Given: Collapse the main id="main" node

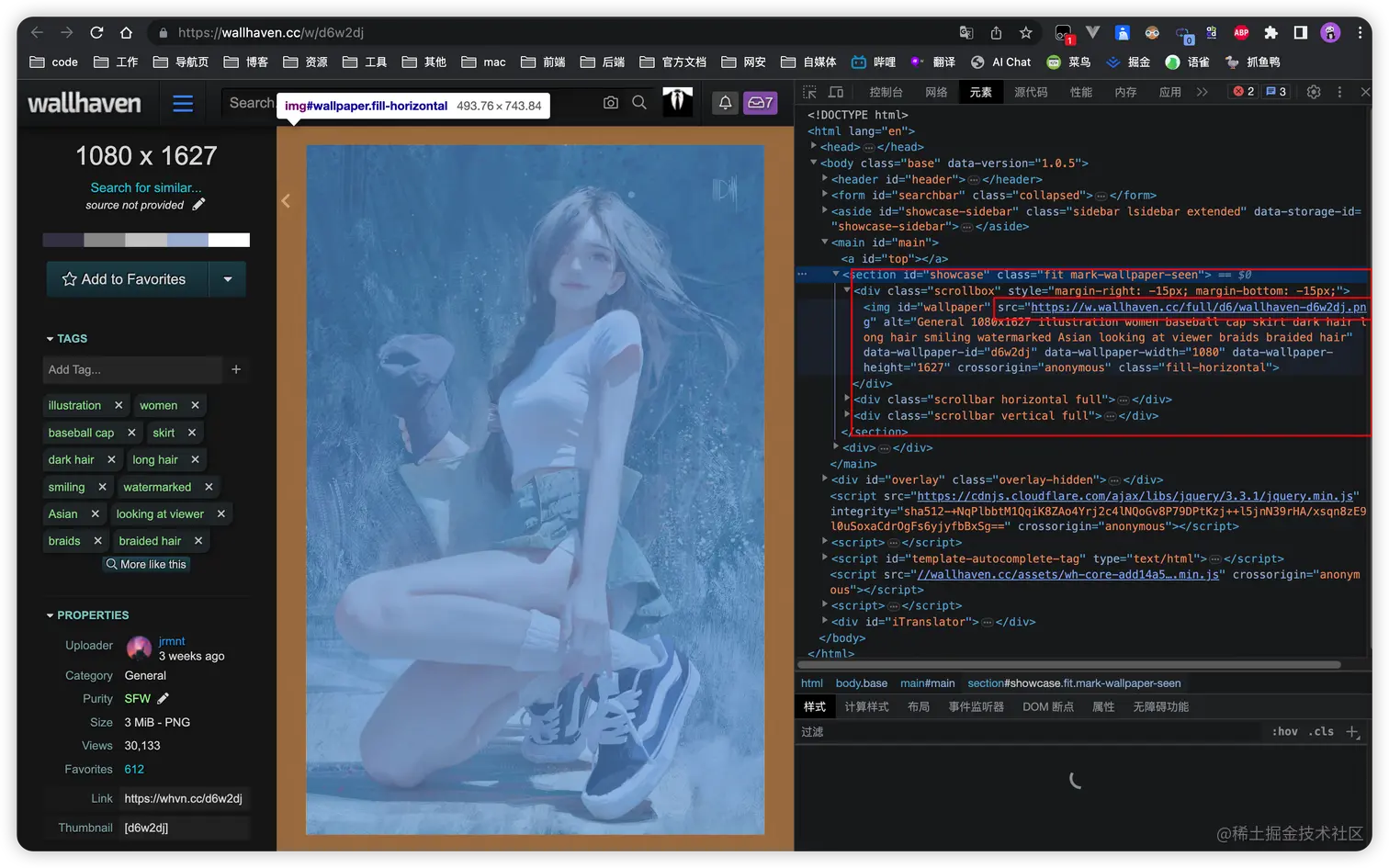Looking at the screenshot, I should click(x=825, y=242).
